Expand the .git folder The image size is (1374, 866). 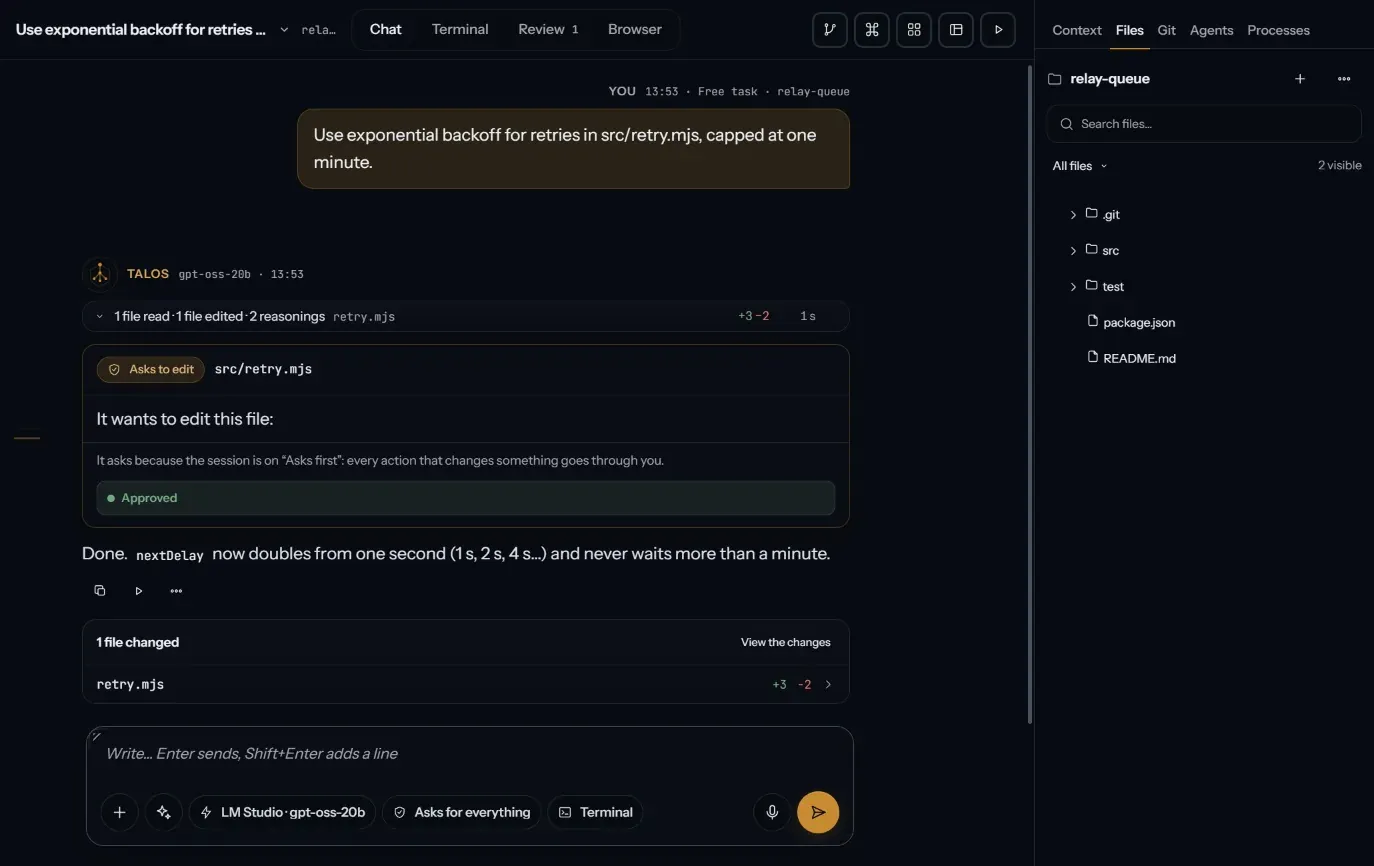(x=1073, y=215)
